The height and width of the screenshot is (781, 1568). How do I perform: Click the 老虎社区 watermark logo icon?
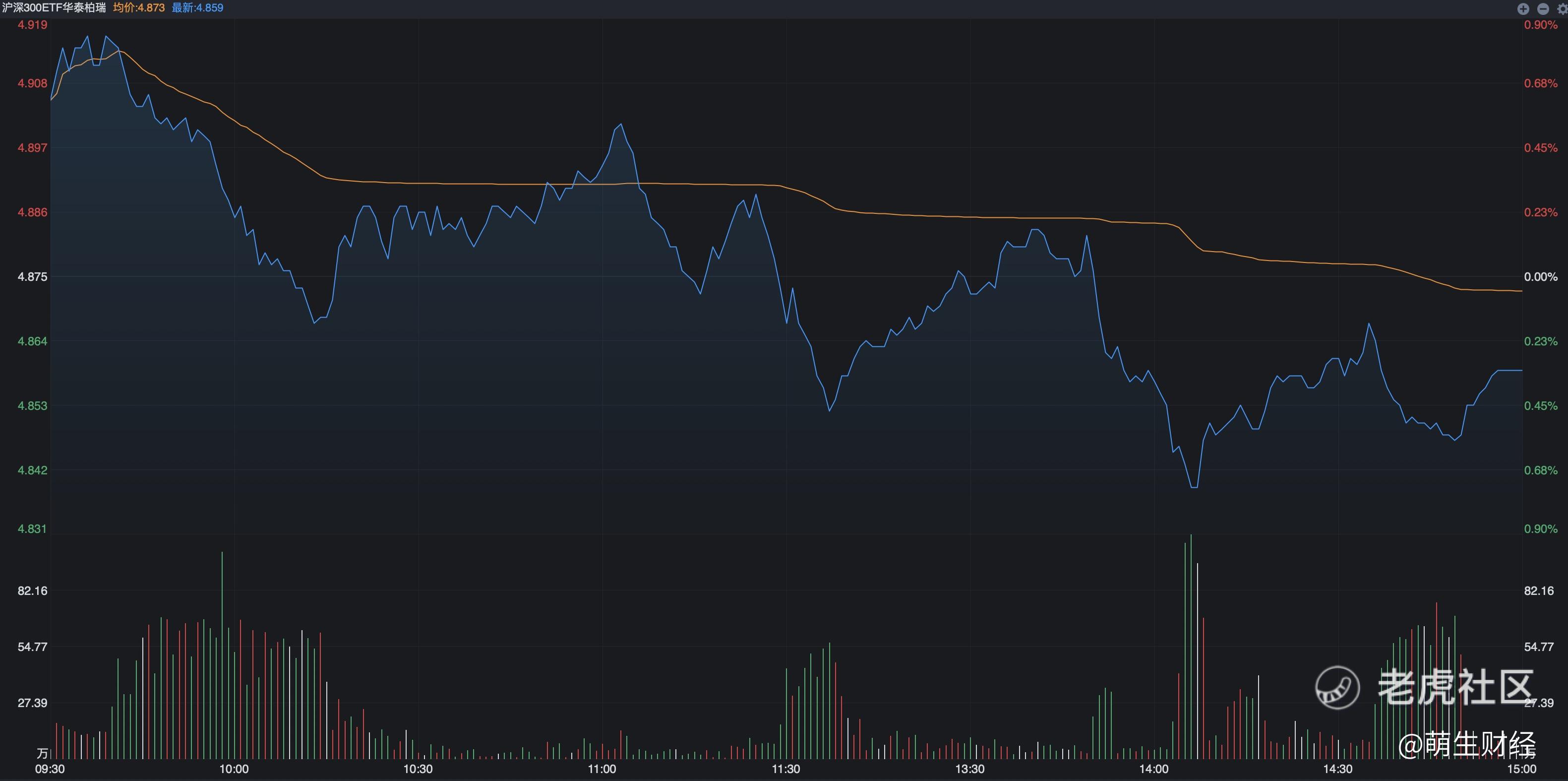point(1337,687)
